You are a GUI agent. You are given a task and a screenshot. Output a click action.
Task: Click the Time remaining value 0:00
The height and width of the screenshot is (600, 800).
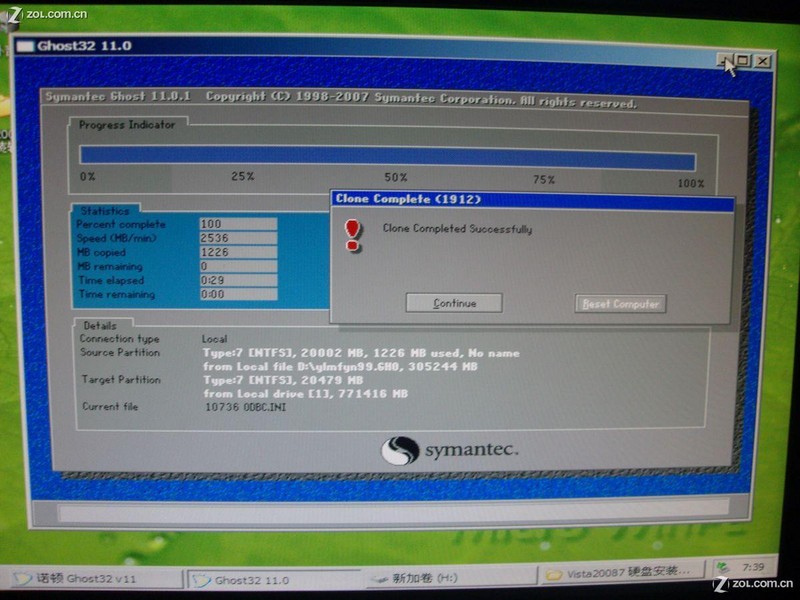[238, 294]
